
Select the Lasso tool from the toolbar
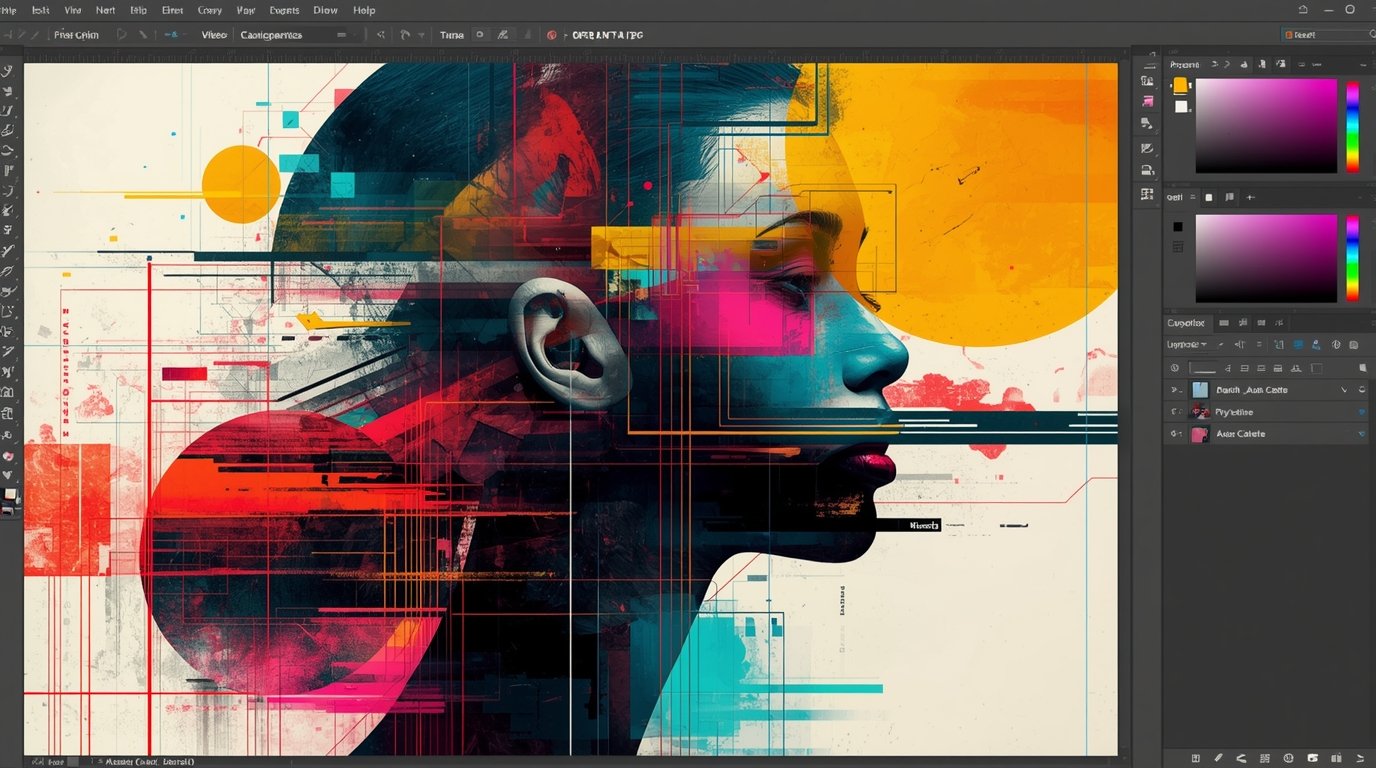coord(8,110)
